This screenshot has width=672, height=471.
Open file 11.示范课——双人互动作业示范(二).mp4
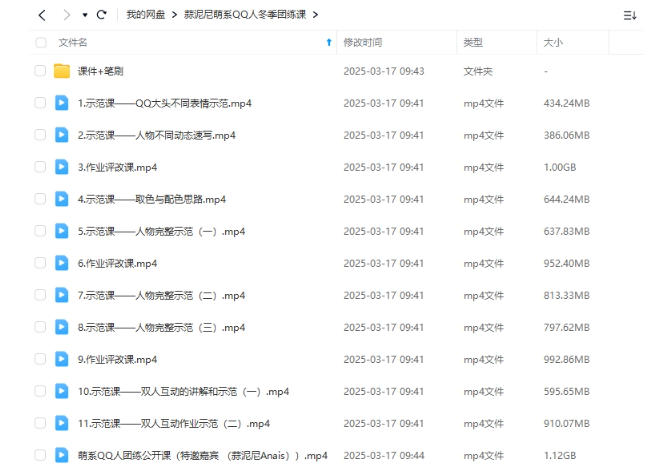pyautogui.click(x=174, y=423)
